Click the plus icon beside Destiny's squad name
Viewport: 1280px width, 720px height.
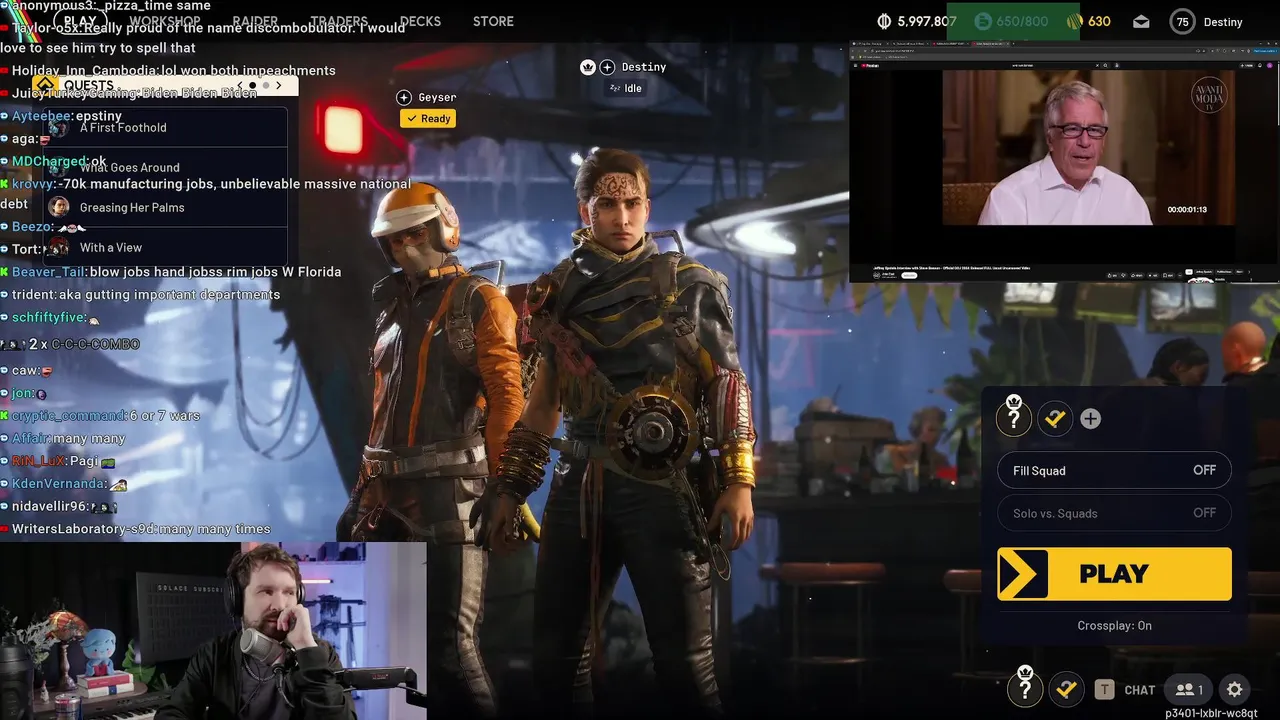click(607, 67)
